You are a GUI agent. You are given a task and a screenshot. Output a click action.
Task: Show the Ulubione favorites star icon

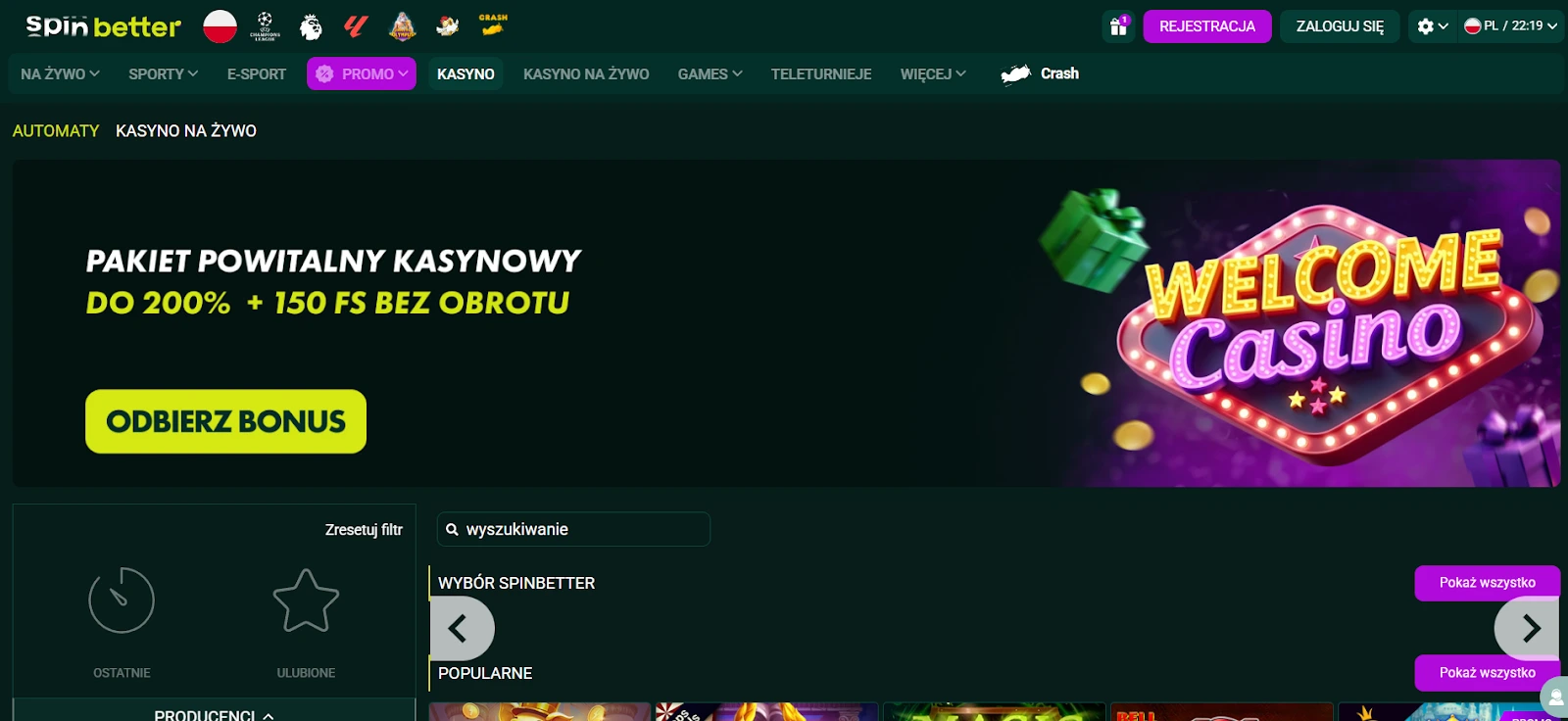306,601
